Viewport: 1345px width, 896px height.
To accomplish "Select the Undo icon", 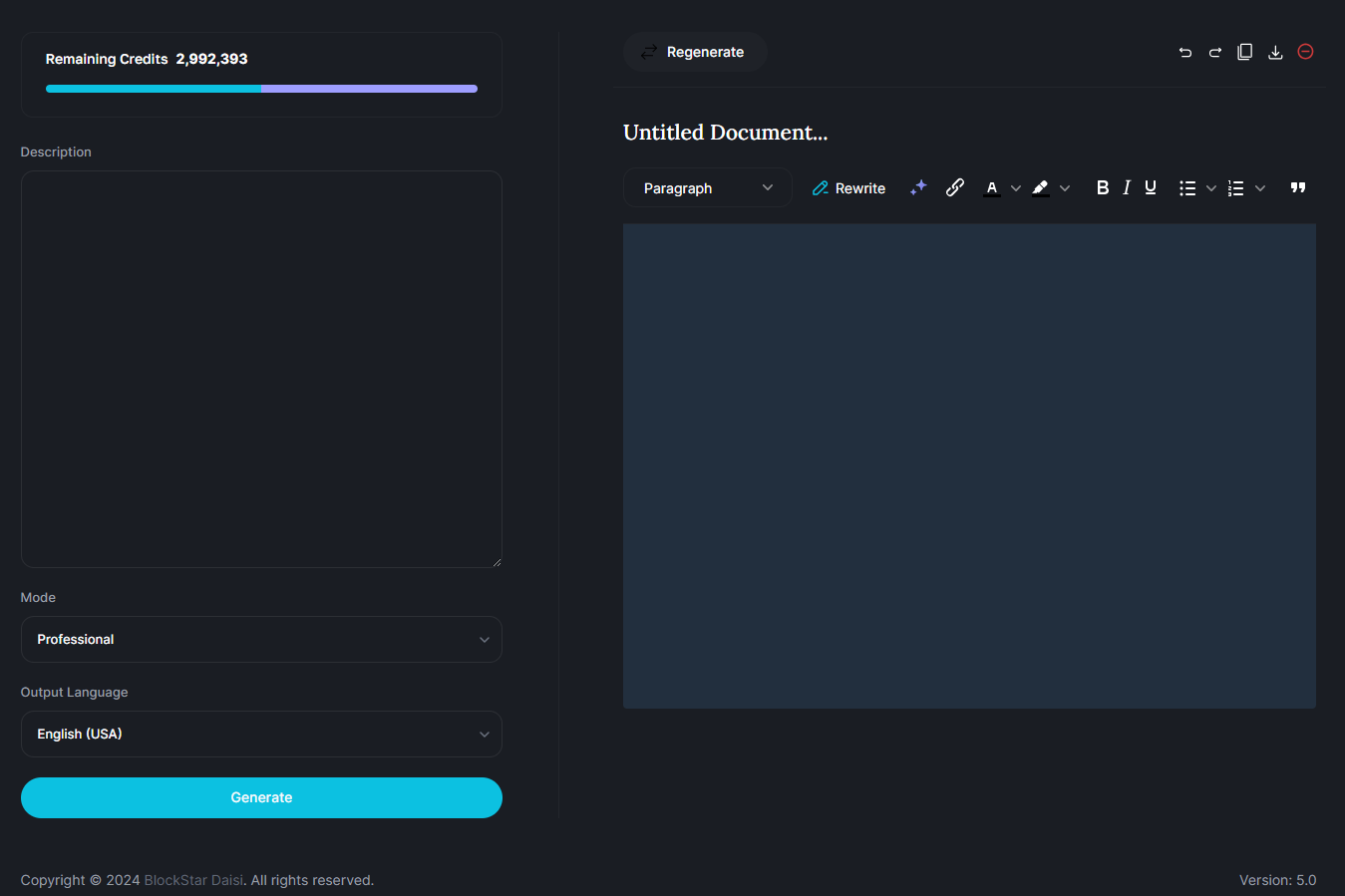I will click(x=1184, y=52).
